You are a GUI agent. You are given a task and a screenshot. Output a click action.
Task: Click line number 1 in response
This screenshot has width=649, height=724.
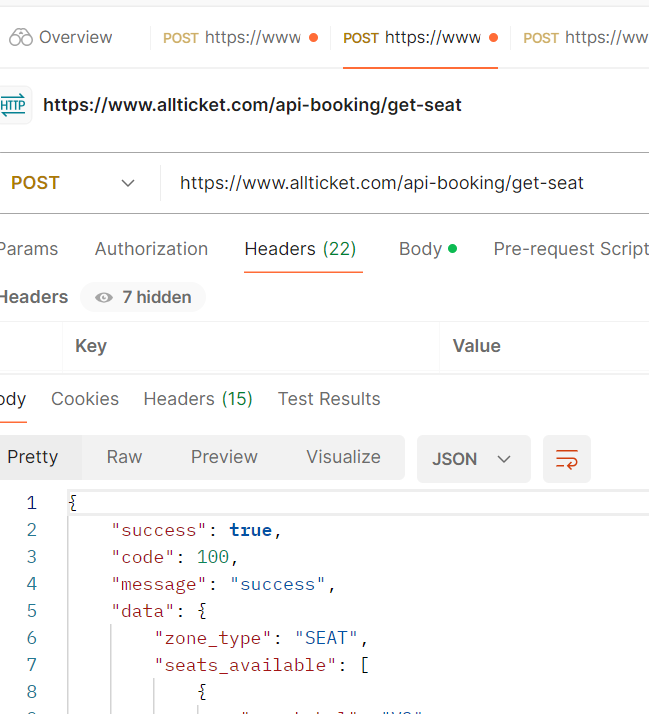pos(31,503)
